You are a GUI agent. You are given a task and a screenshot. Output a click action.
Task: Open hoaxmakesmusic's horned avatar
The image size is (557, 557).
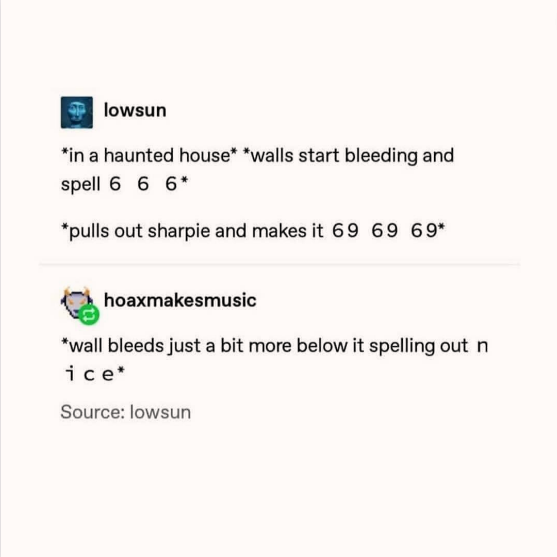(x=77, y=303)
